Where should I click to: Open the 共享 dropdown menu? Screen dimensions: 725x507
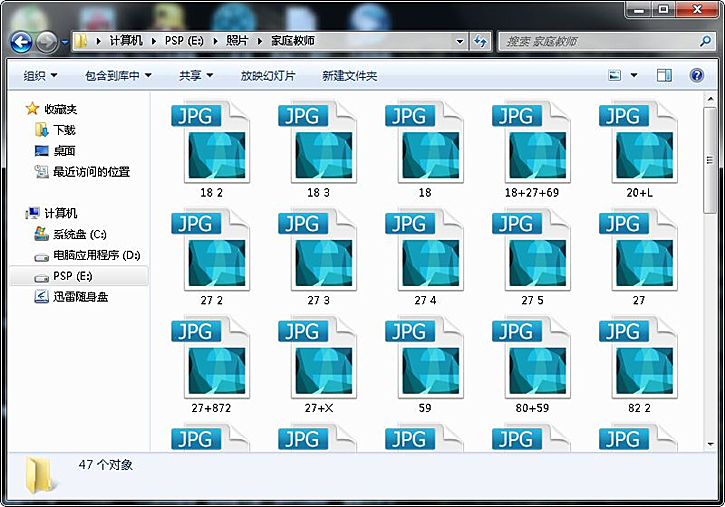pos(196,76)
